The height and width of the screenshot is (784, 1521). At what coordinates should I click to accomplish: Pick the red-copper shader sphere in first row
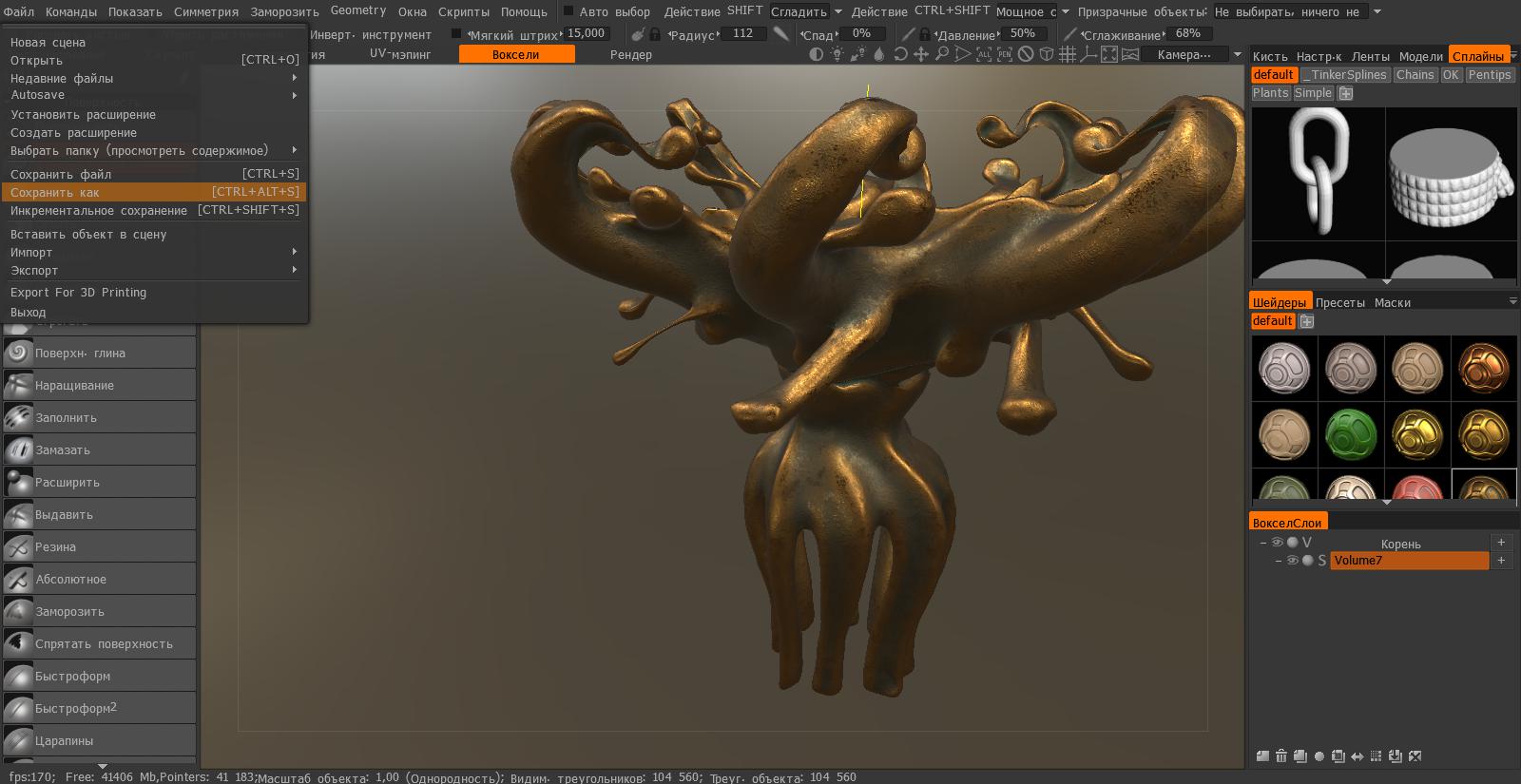(x=1484, y=368)
